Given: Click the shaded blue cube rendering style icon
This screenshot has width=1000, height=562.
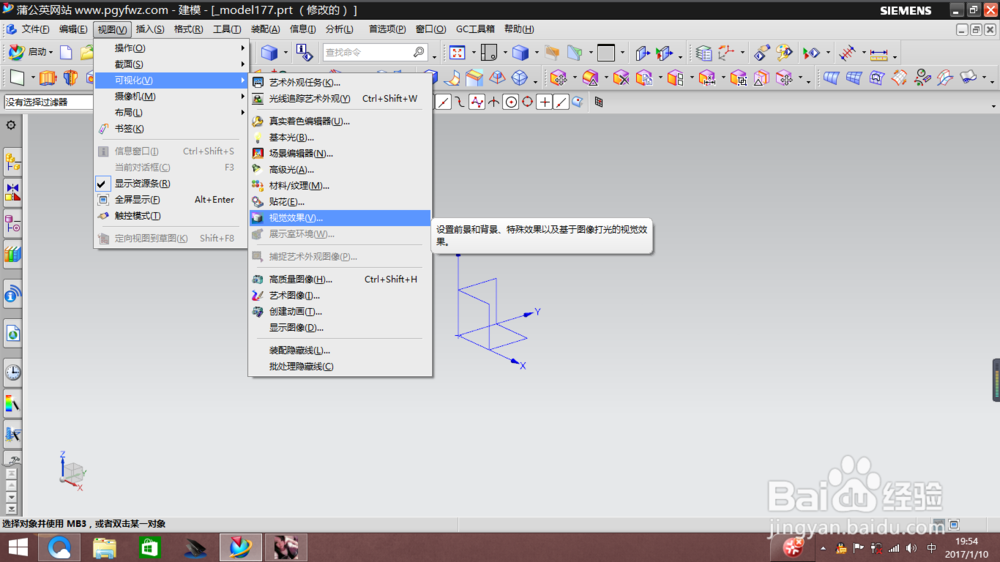Looking at the screenshot, I should point(520,52).
